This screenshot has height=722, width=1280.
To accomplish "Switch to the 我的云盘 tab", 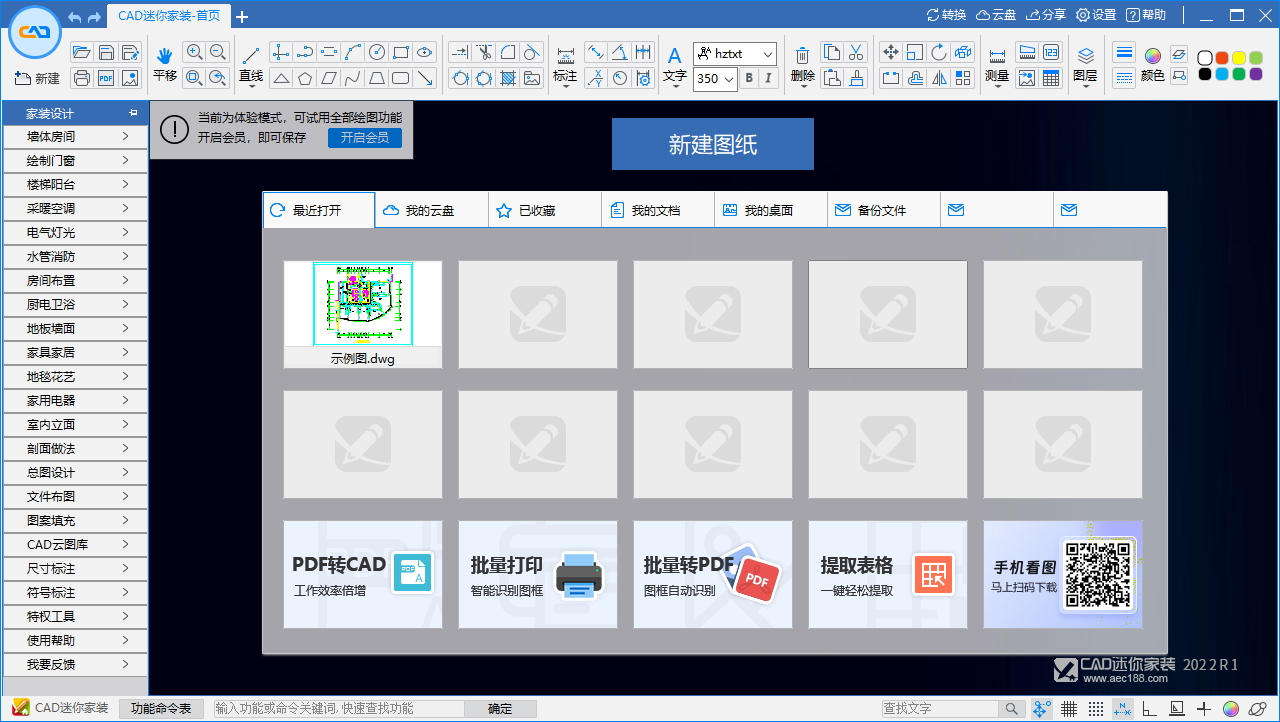I will click(431, 210).
